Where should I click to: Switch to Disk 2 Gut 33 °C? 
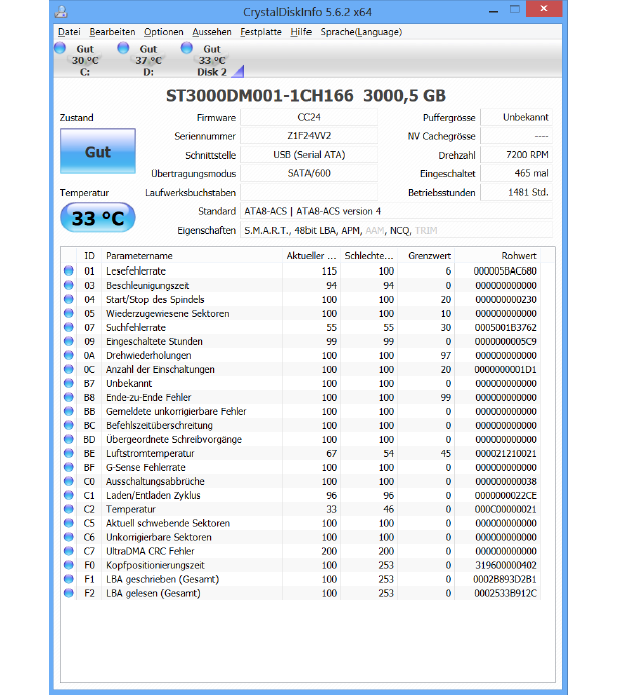212,60
